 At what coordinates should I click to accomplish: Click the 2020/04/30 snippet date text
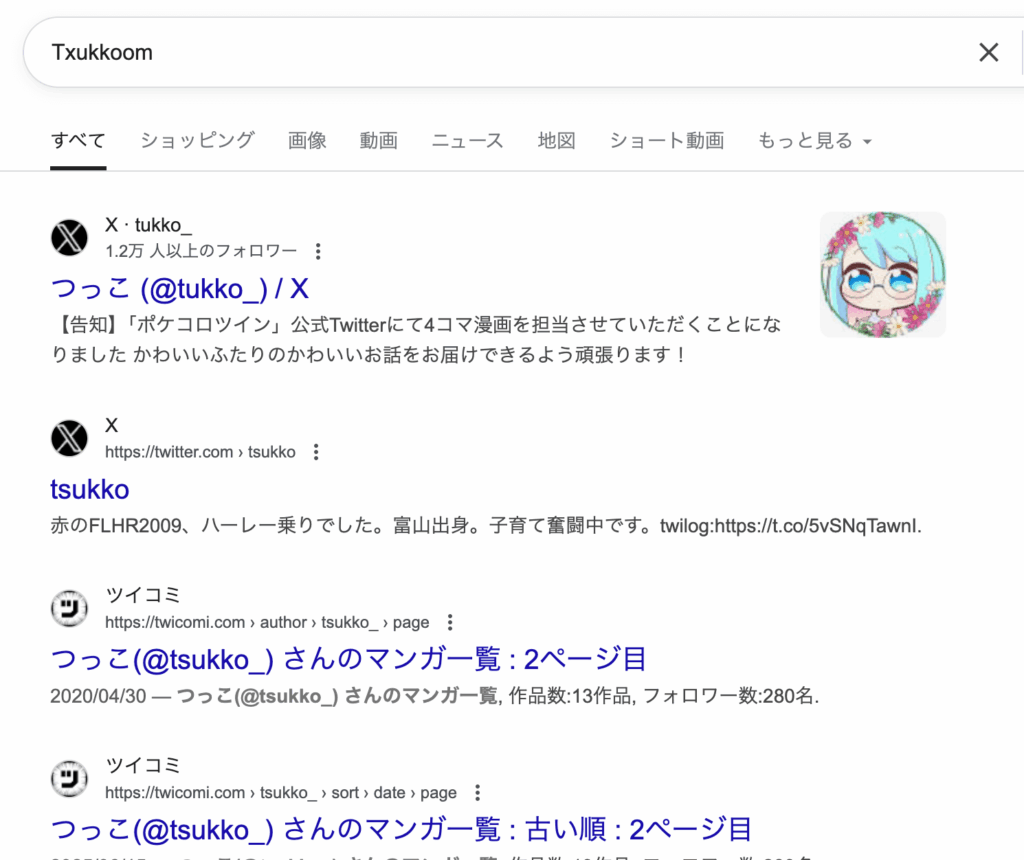point(98,696)
